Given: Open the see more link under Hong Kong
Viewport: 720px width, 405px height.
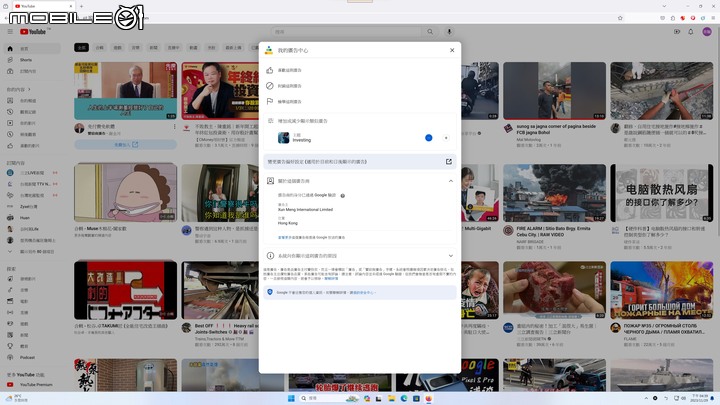Looking at the screenshot, I should (283, 237).
